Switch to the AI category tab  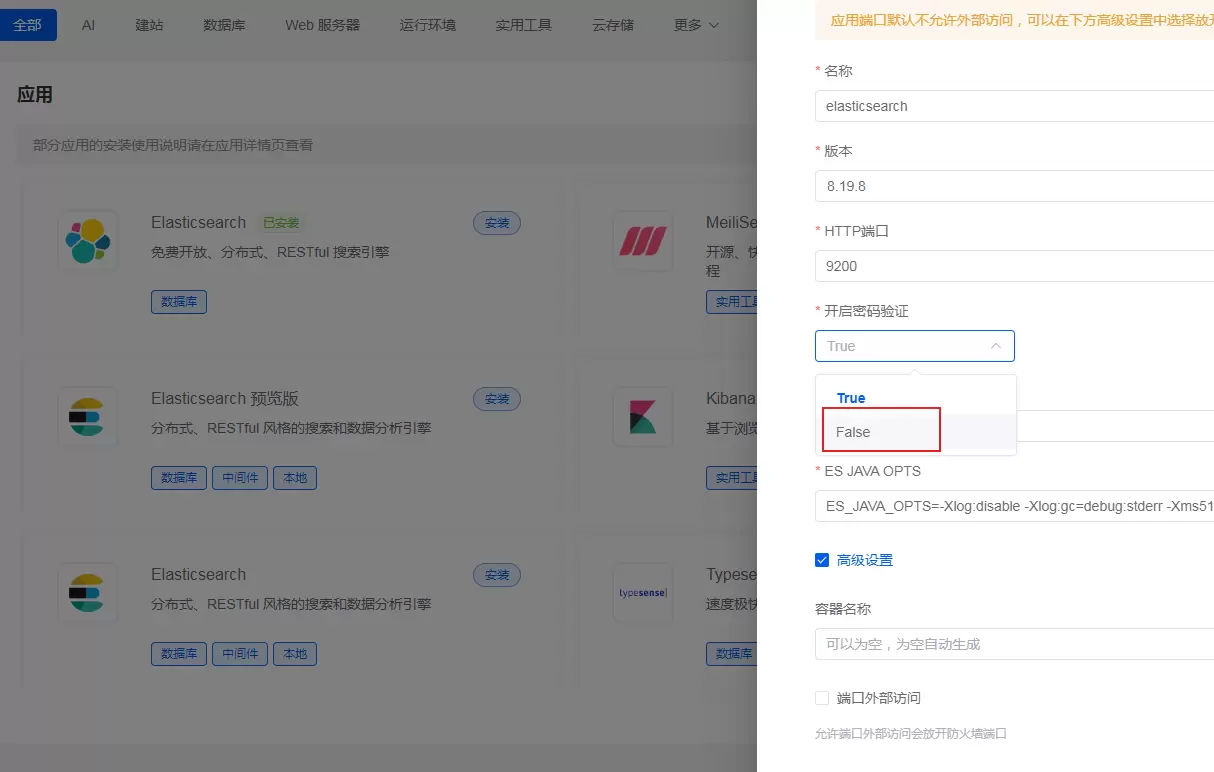pyautogui.click(x=89, y=25)
